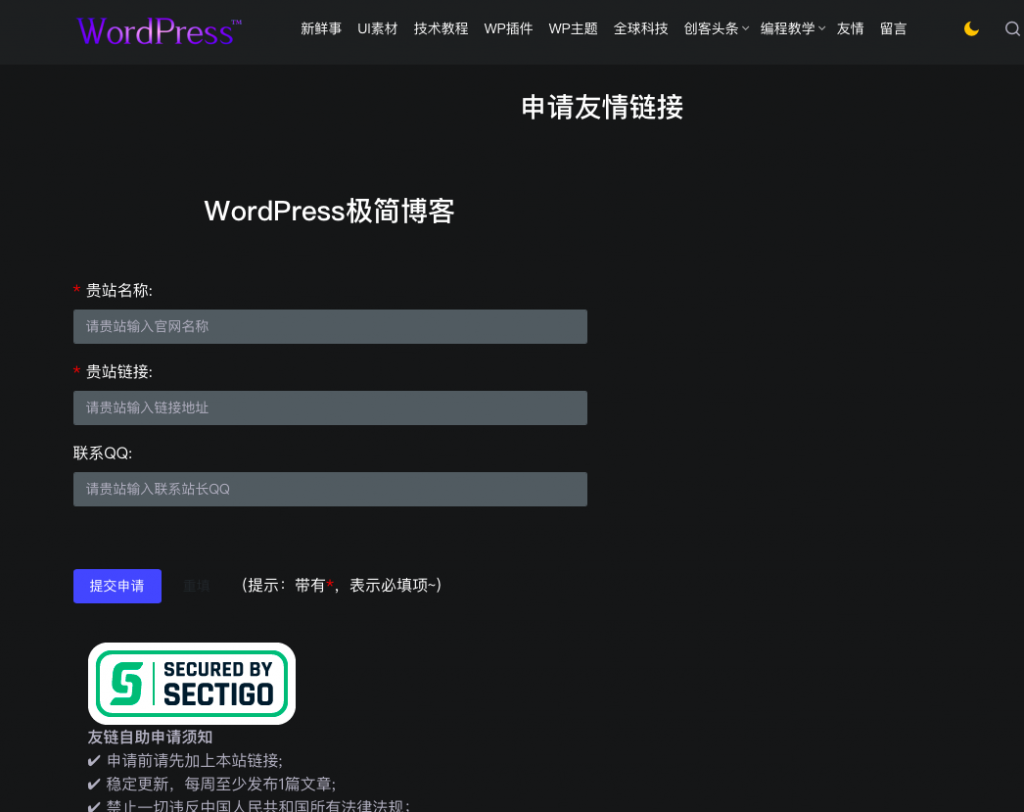Open the 全球科技 section
Screen dimensions: 1024x812
641,29
